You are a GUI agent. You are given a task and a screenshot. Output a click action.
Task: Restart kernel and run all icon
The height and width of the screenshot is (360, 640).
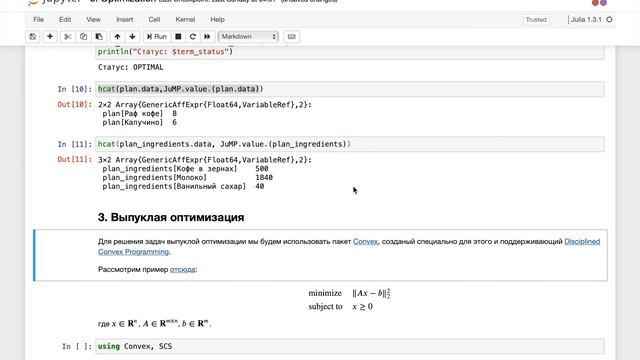coord(207,37)
